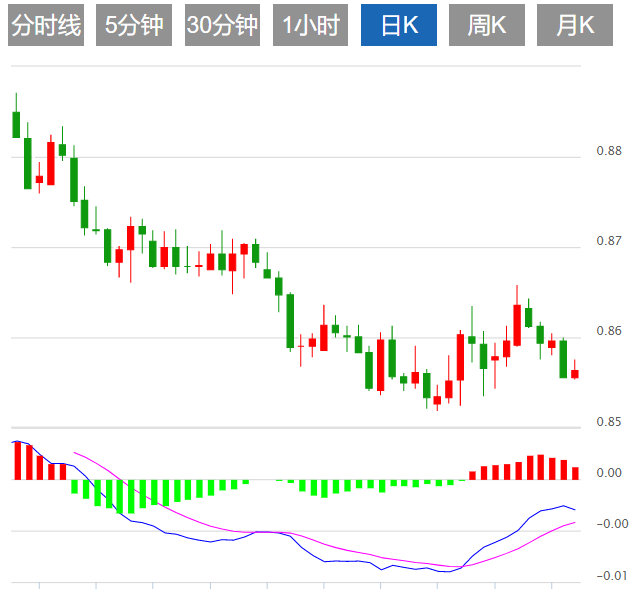The image size is (632, 589).
Task: Switch to the 分时线 chart tab
Action: coord(46,25)
